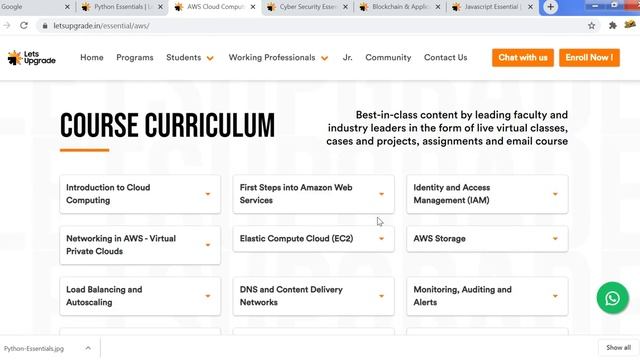Open the Jr. menu item
Screen dimensions: 640x360
(347, 58)
